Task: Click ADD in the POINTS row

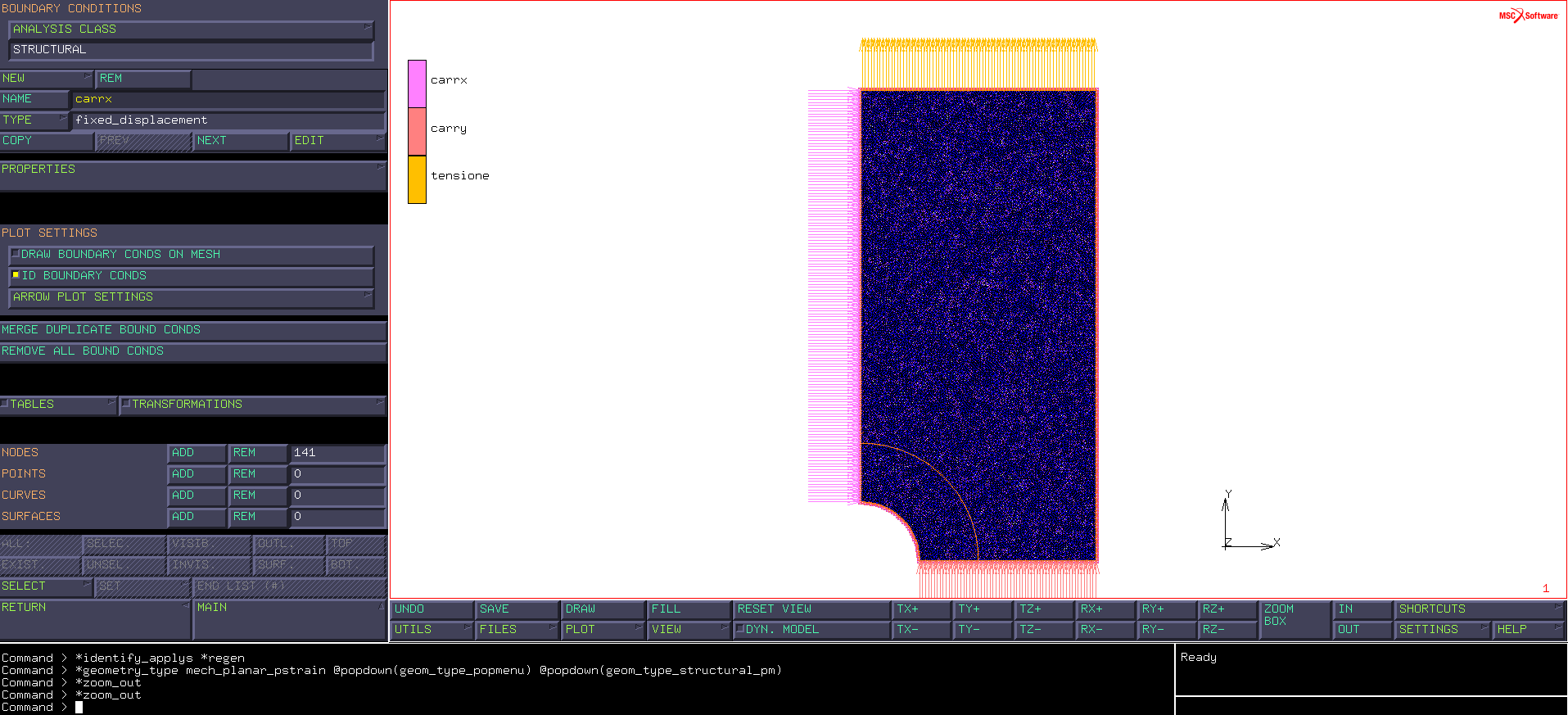Action: pyautogui.click(x=197, y=474)
